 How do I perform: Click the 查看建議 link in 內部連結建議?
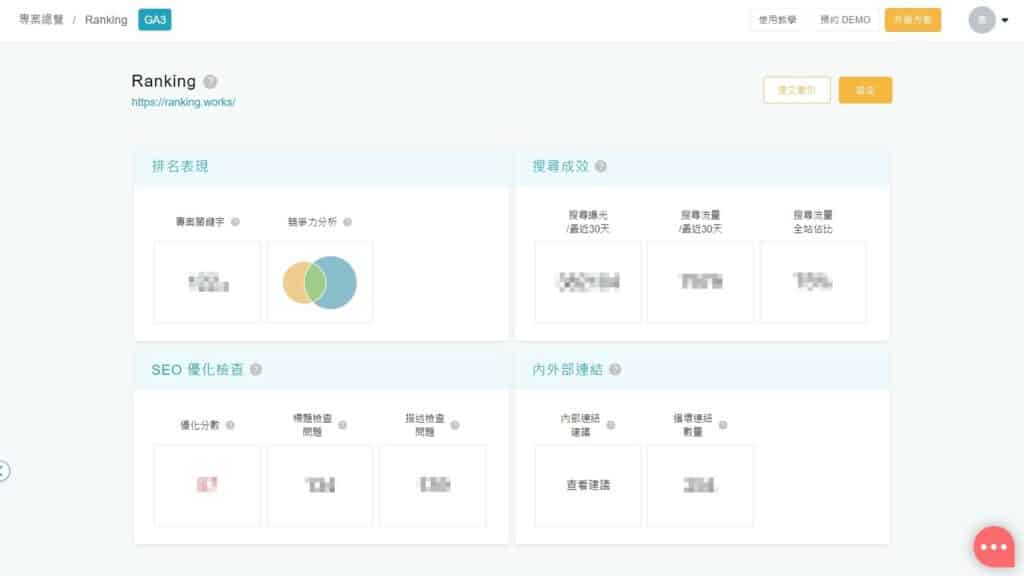pyautogui.click(x=588, y=486)
